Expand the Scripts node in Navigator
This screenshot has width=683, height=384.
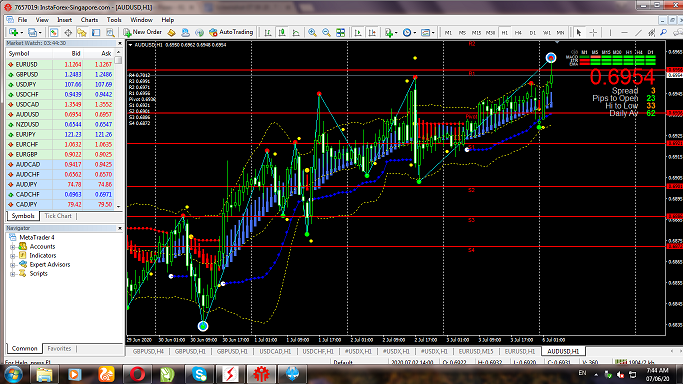[x=13, y=274]
